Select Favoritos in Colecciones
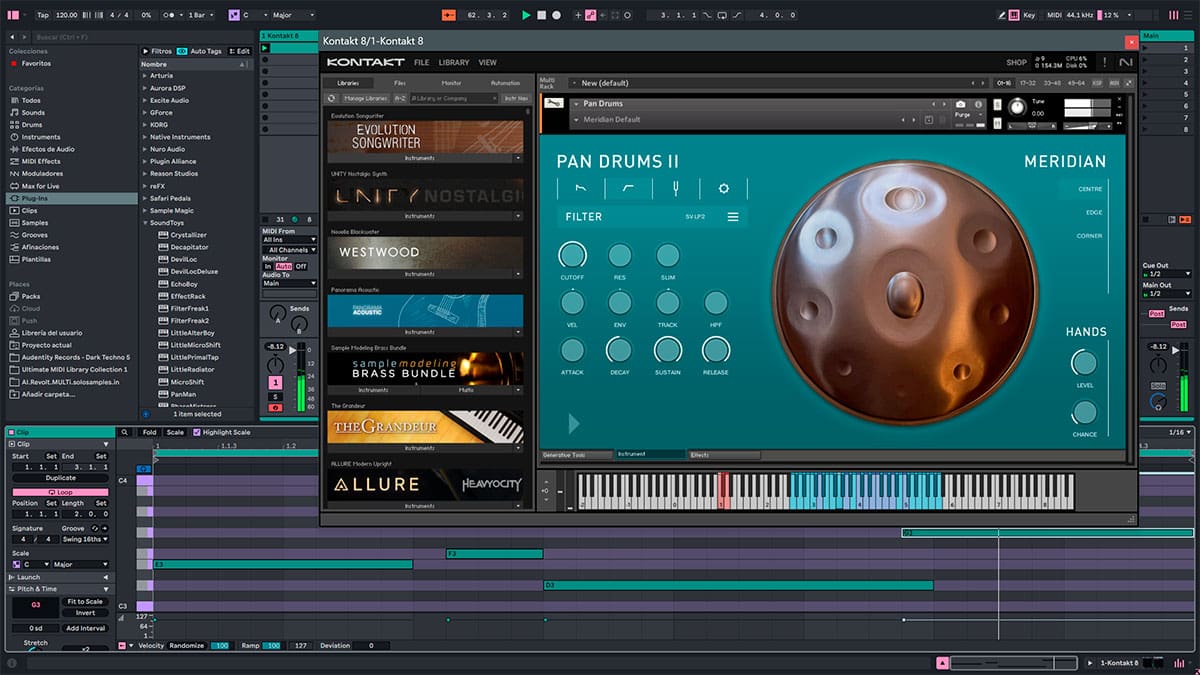 coord(37,63)
